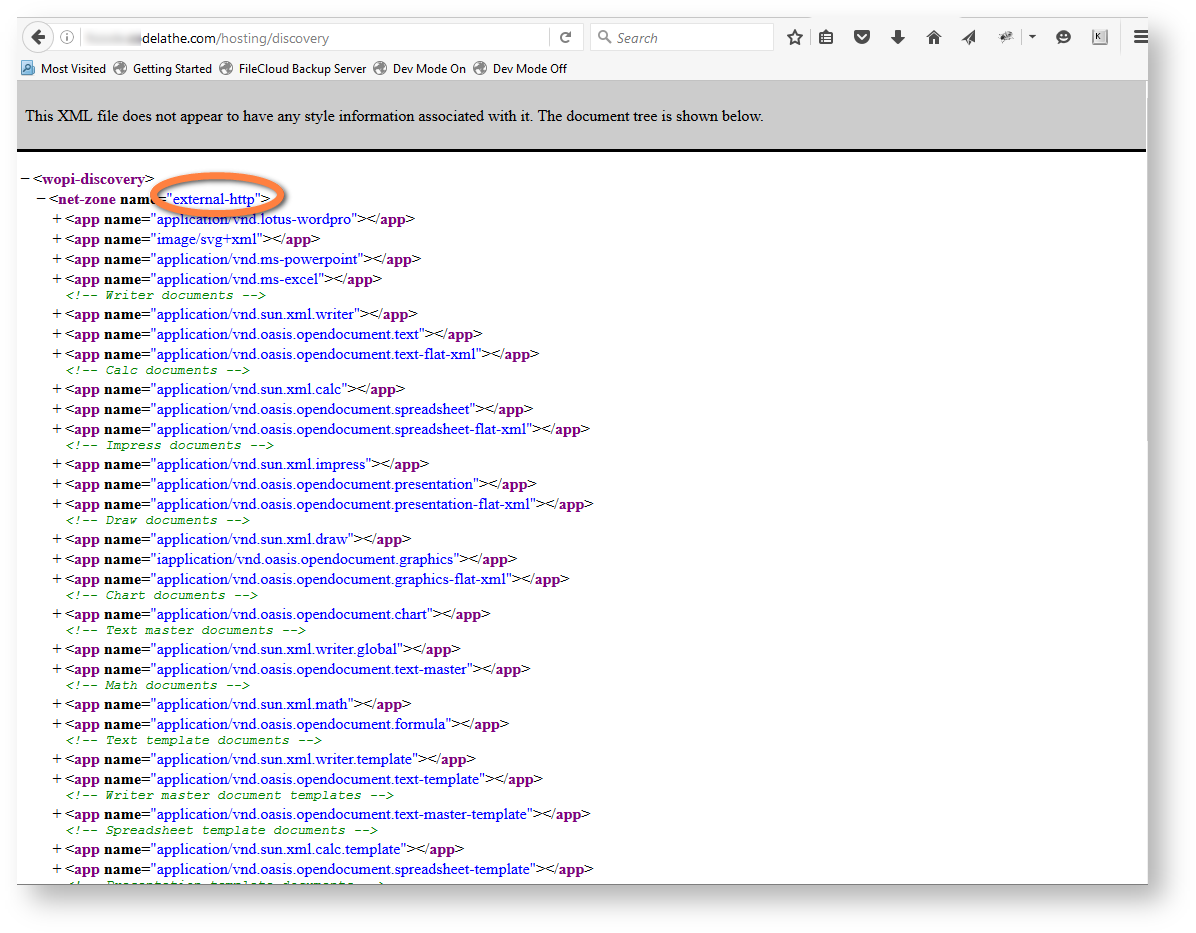The height and width of the screenshot is (933, 1196).
Task: Open the FileCloud Backup Server bookmark
Action: coord(293,69)
